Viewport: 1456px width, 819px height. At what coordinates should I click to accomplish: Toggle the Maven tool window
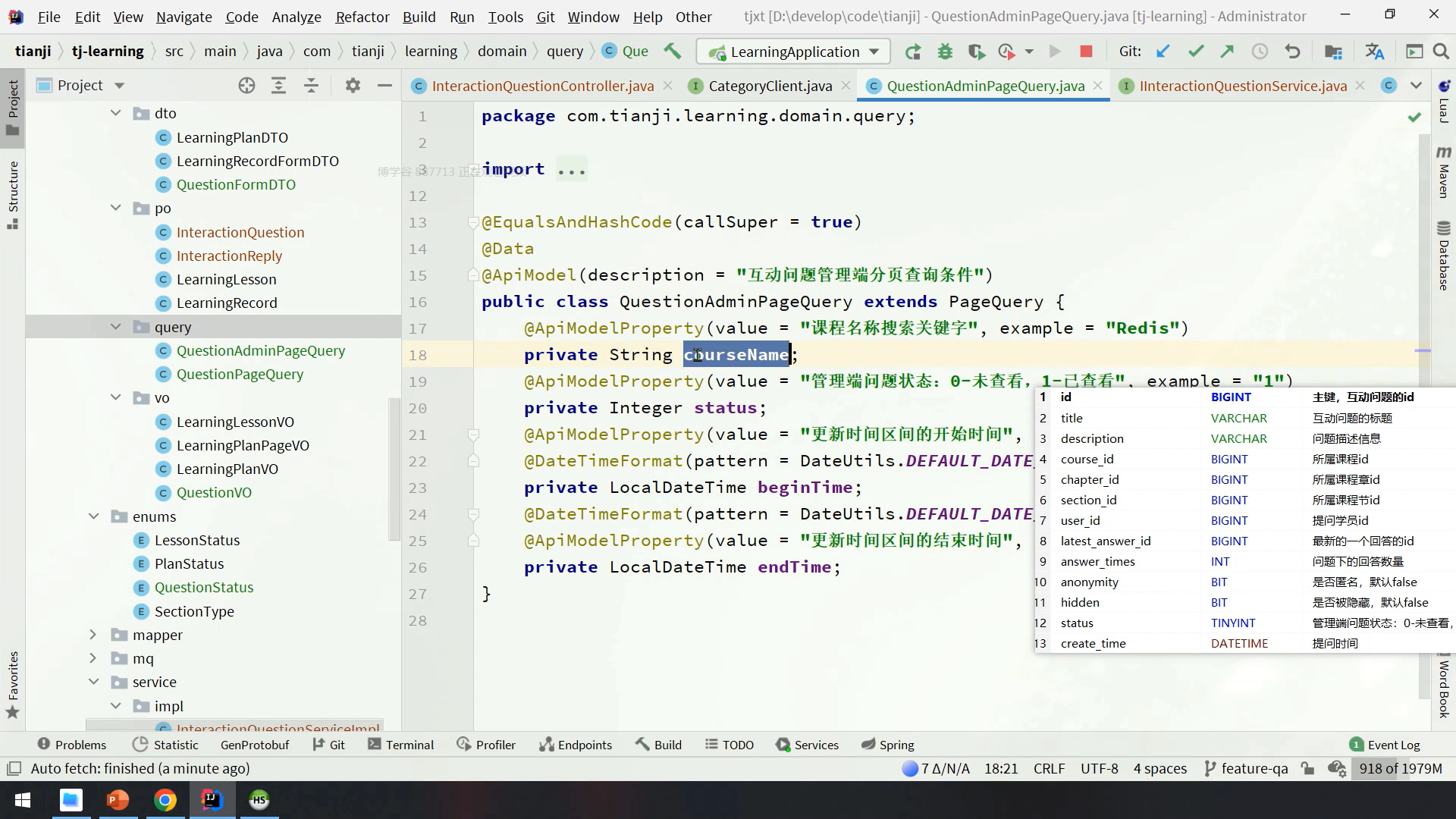(1443, 173)
